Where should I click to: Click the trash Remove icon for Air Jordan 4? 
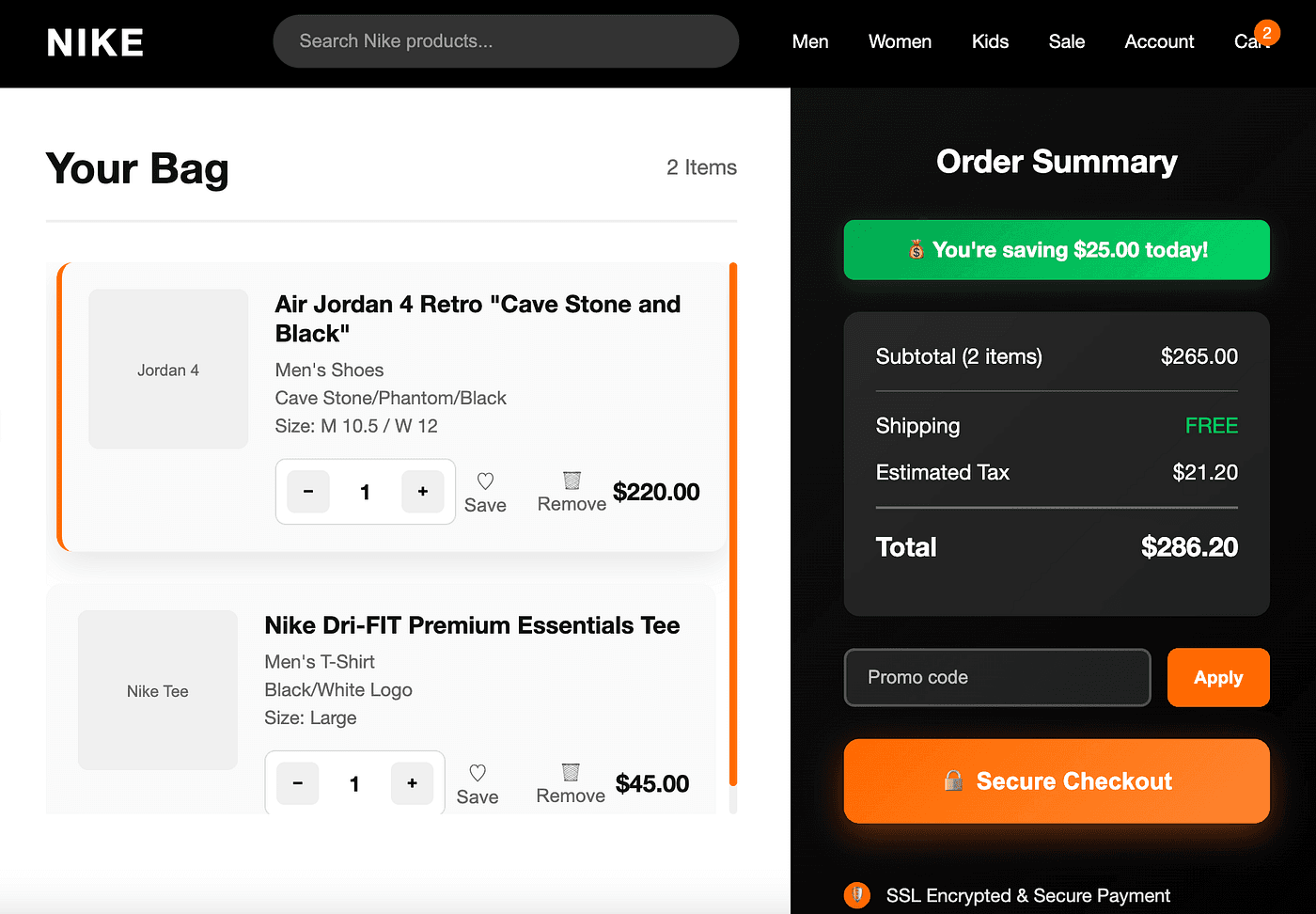pos(572,481)
